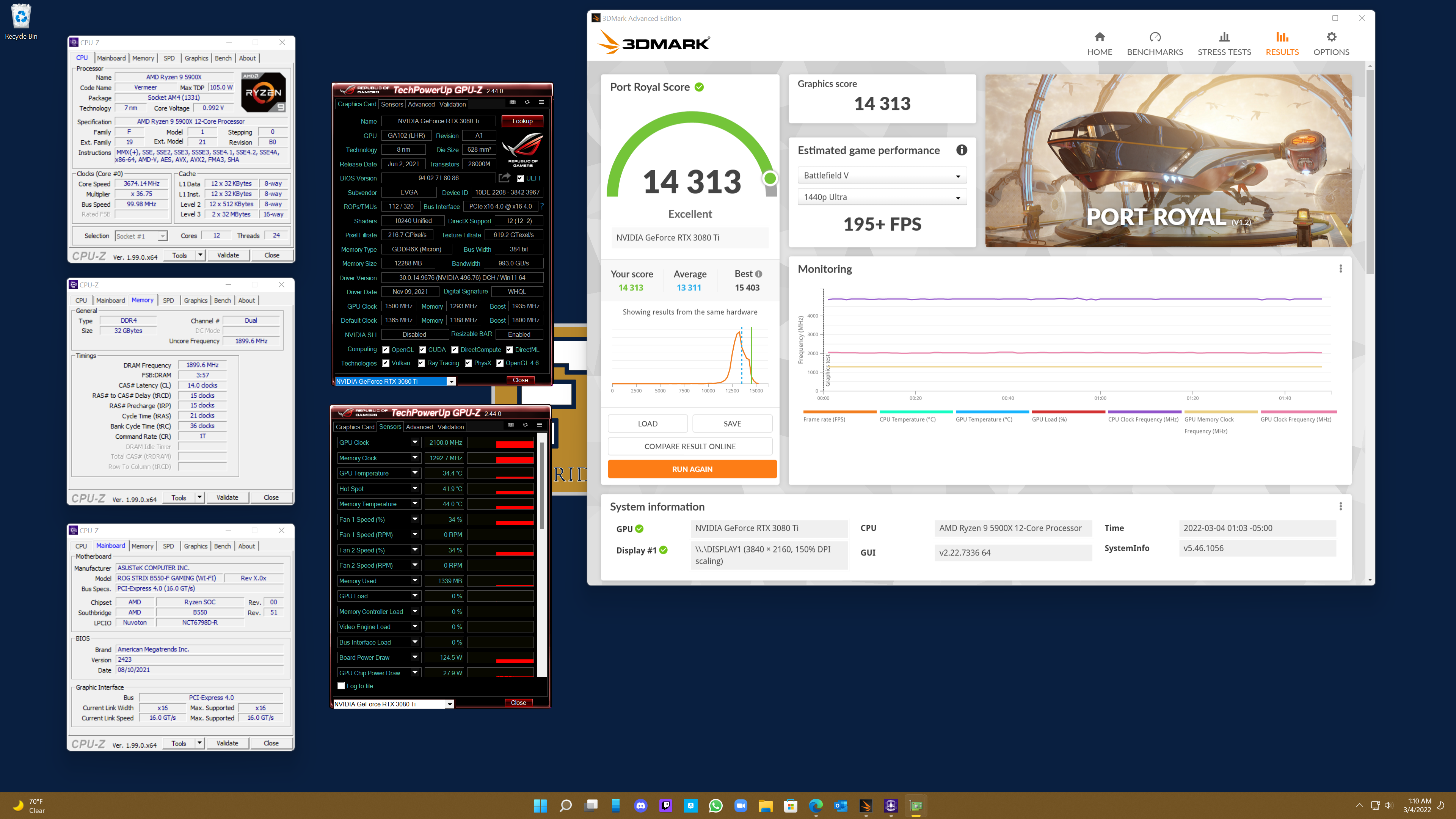Screen dimensions: 1456x819
Task: Click the Best score info icon
Action: pyautogui.click(x=758, y=274)
